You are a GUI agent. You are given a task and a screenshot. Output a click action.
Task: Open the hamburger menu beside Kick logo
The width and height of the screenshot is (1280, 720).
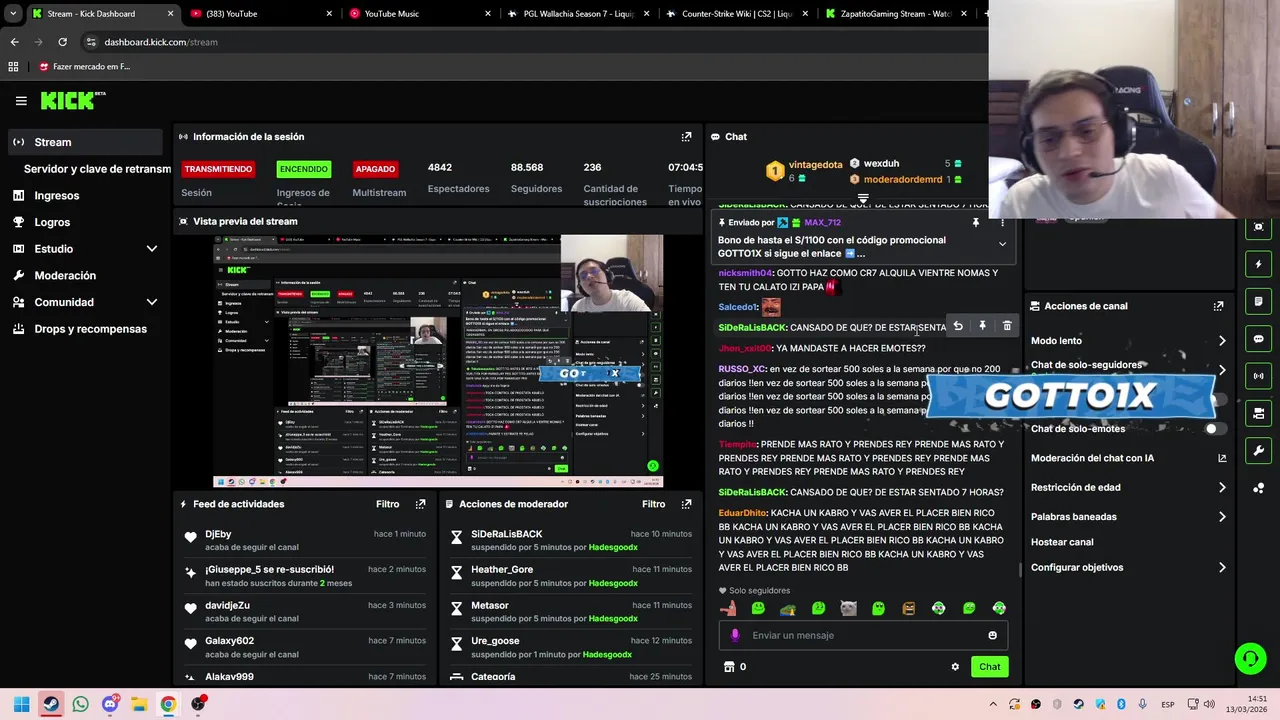tap(21, 100)
